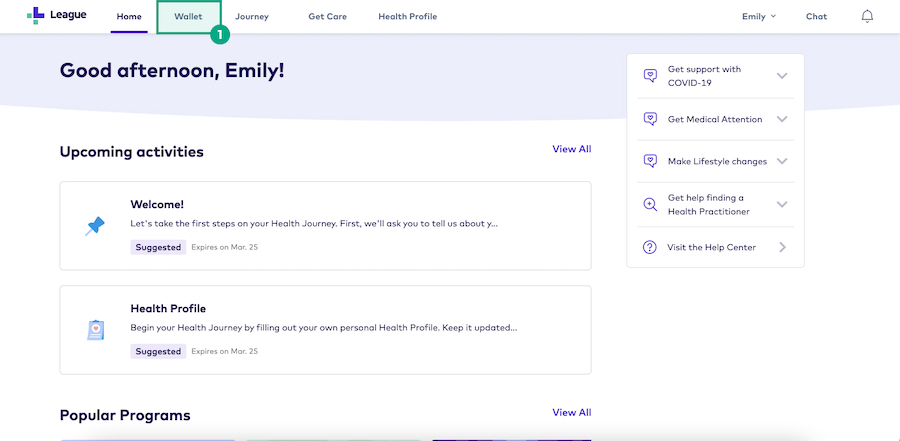The height and width of the screenshot is (441, 900).
Task: Expand the Get Medical Attention chevron
Action: tap(782, 119)
